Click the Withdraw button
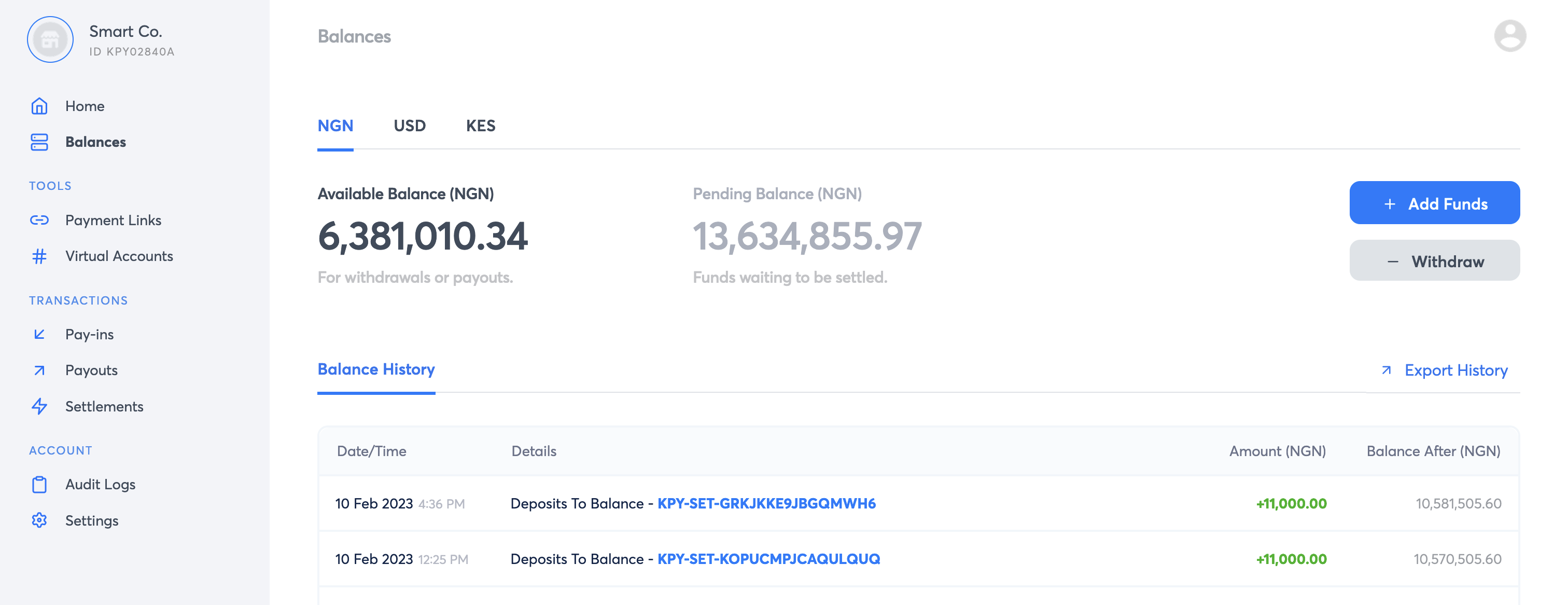This screenshot has height=605, width=1568. click(x=1434, y=261)
